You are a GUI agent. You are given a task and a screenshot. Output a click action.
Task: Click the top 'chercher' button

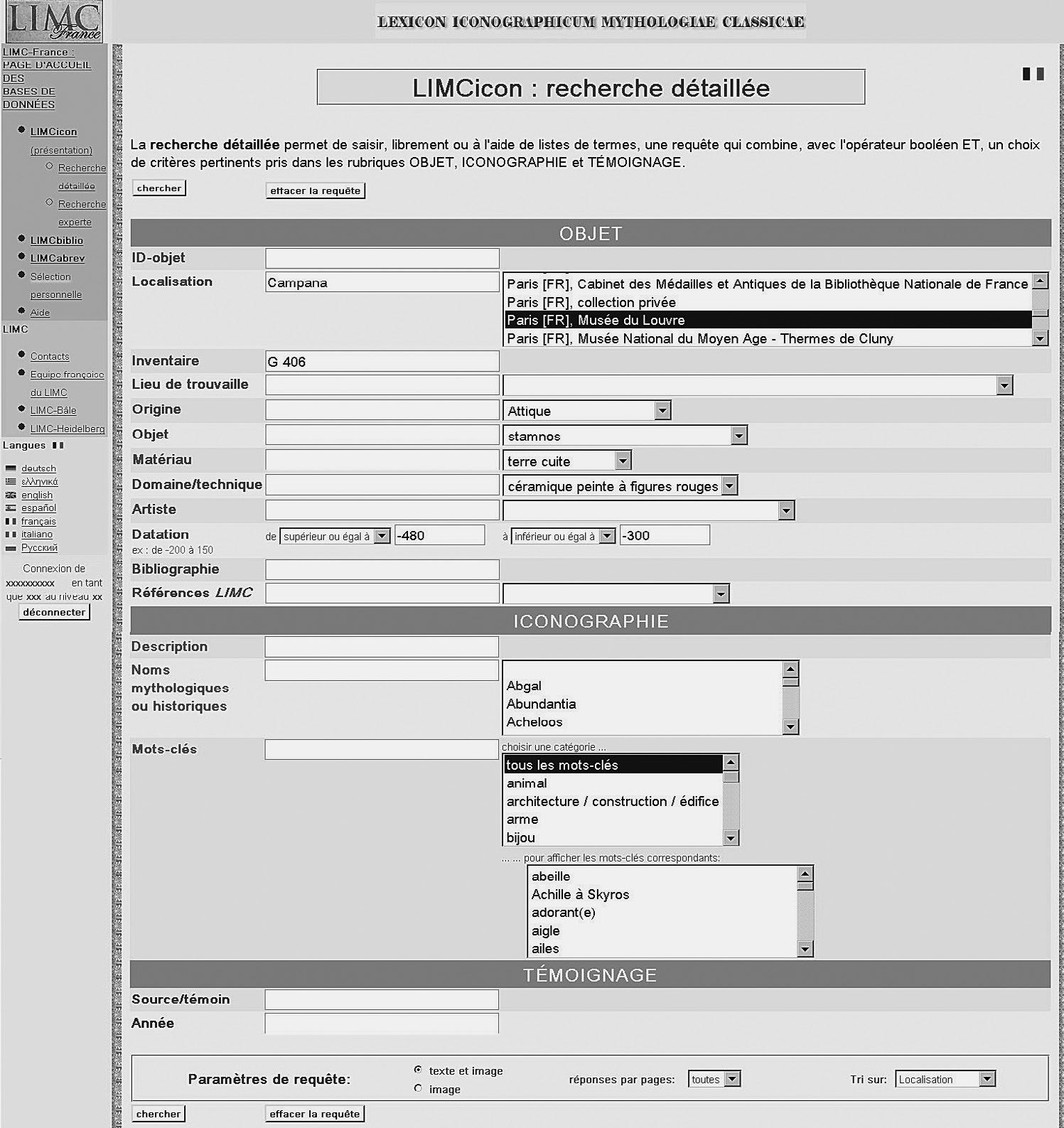[x=159, y=188]
